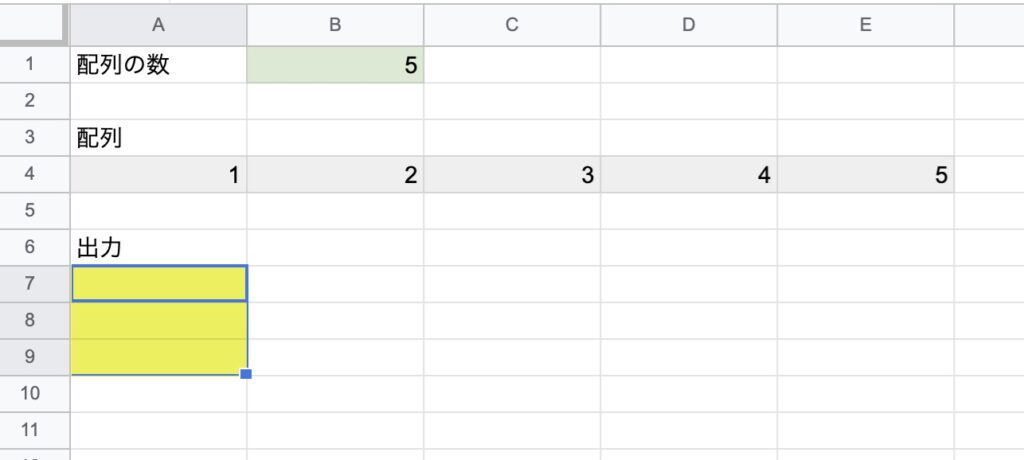The height and width of the screenshot is (460, 1024).
Task: Select column C header
Action: pos(513,25)
